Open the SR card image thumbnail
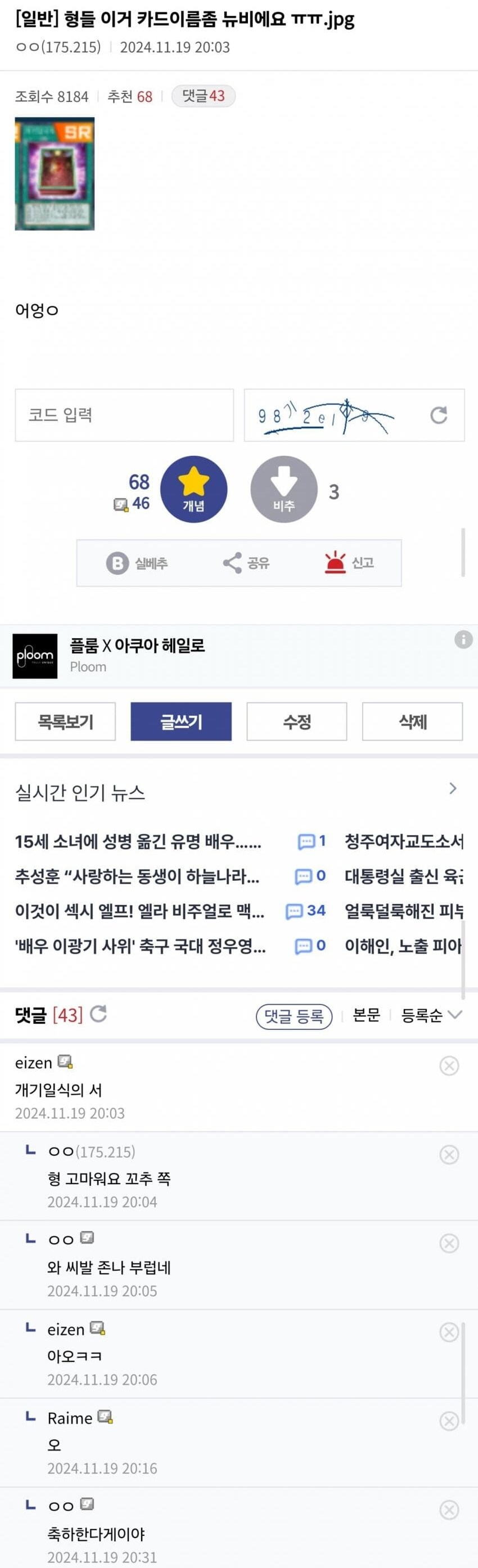 click(55, 174)
